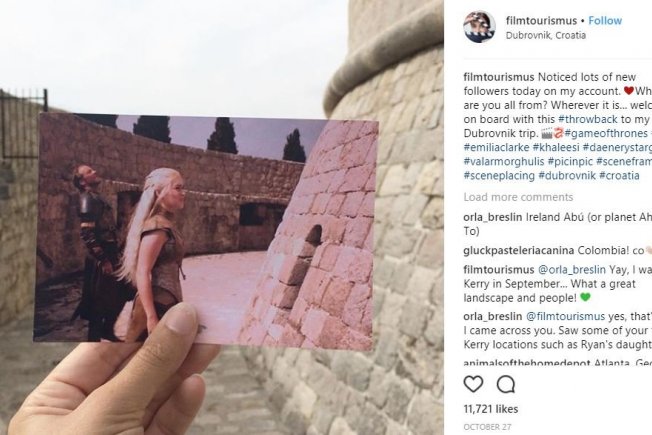Image resolution: width=652 pixels, height=435 pixels.
Task: Open the #dubrovnik hashtag
Action: pyautogui.click(x=567, y=175)
